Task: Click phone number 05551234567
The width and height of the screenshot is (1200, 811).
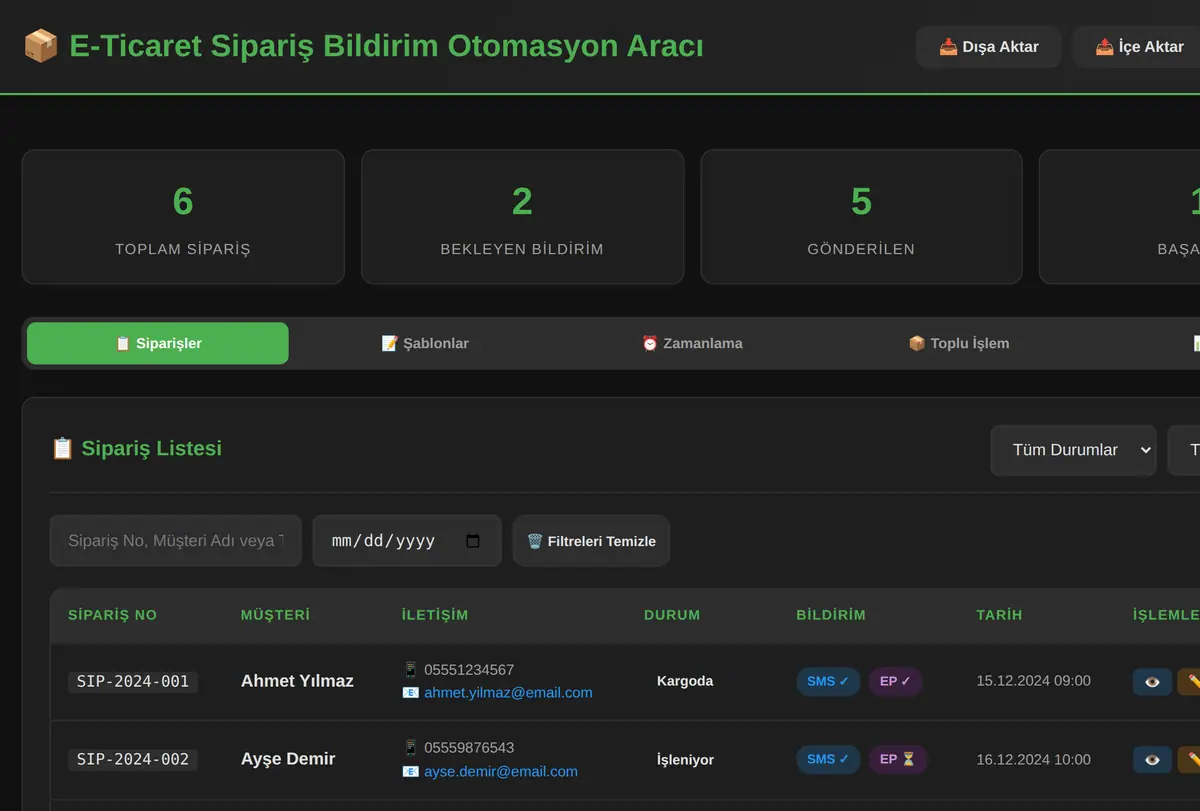Action: pyautogui.click(x=469, y=670)
